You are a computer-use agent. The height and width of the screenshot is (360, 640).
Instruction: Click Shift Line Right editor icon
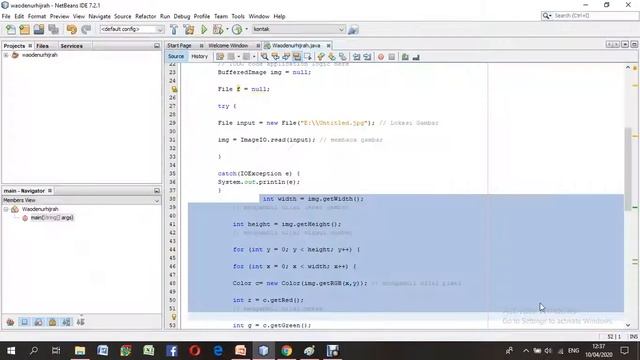click(367, 57)
